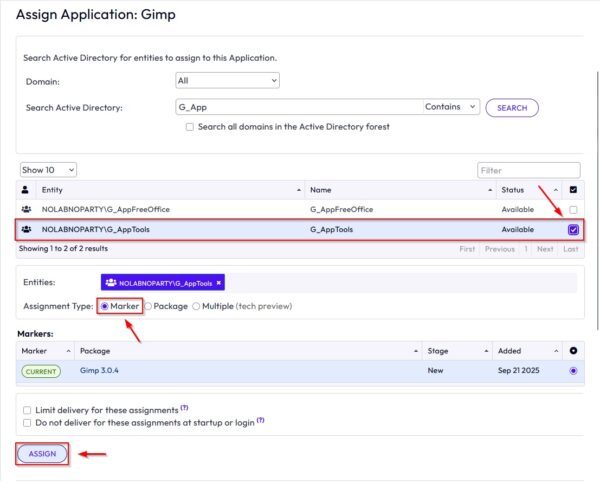600x483 pixels.
Task: Click Showing 1 to 2 of 2 results text
Action: tap(64, 248)
